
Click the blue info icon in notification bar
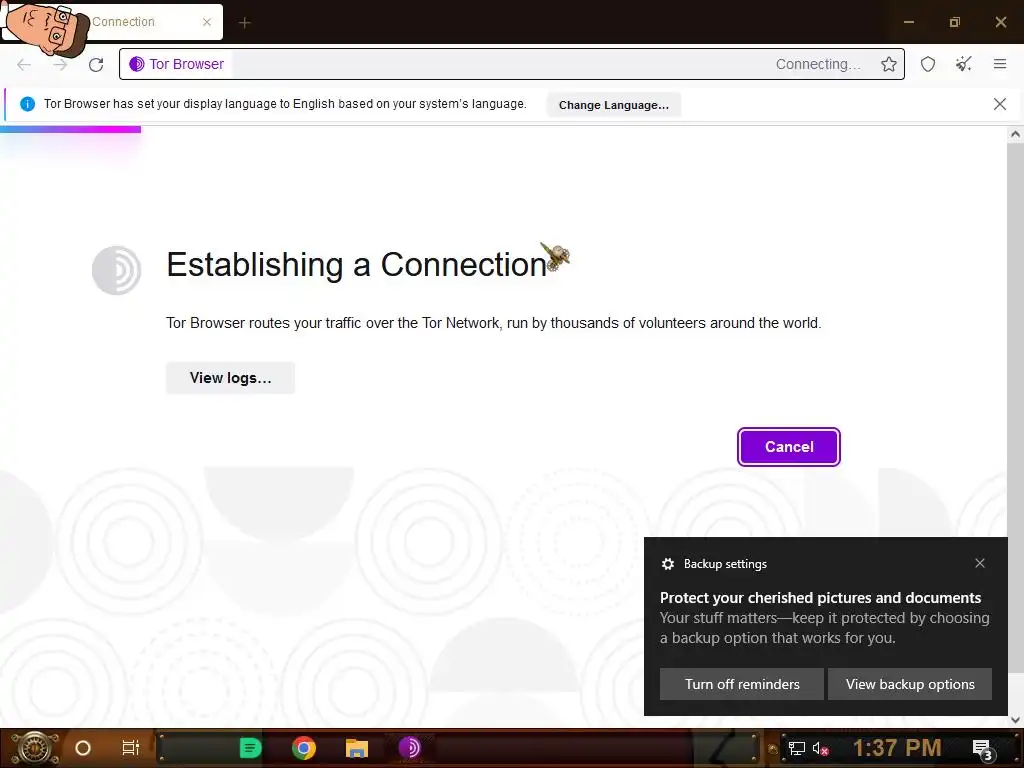(x=27, y=104)
